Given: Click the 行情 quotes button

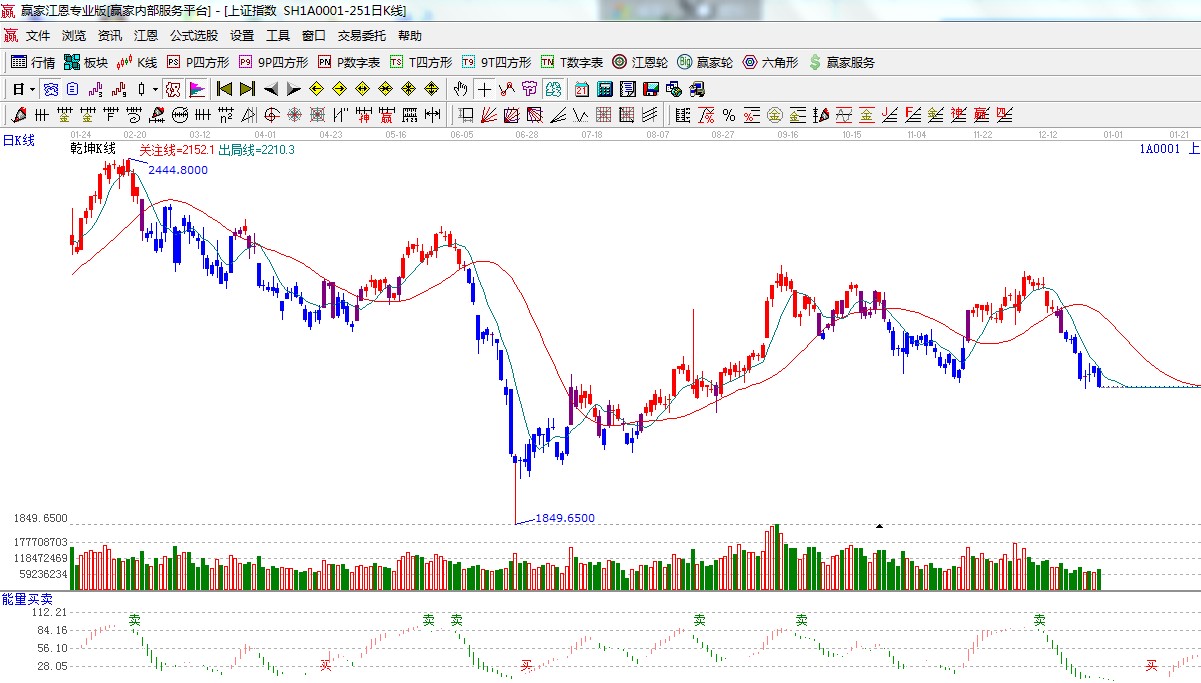Looking at the screenshot, I should tap(33, 62).
